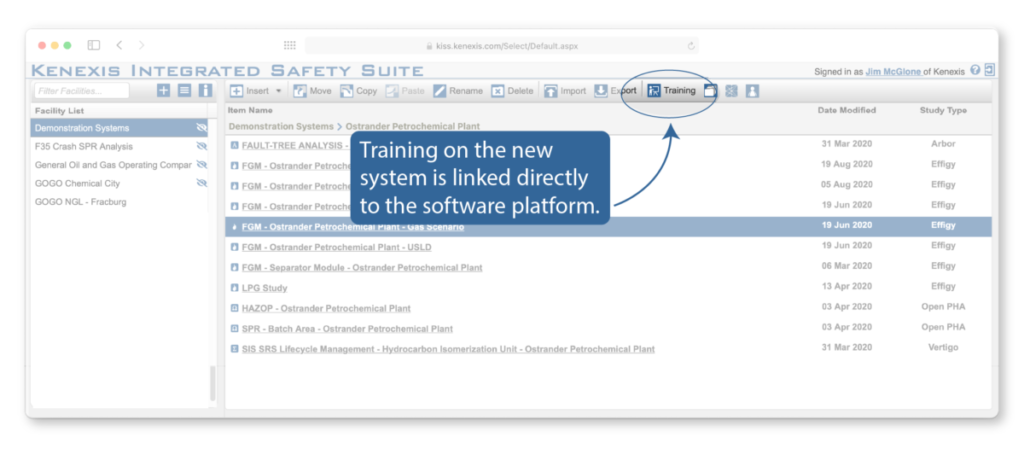Click the Rename toolbar button
The height and width of the screenshot is (449, 1024).
[x=458, y=91]
